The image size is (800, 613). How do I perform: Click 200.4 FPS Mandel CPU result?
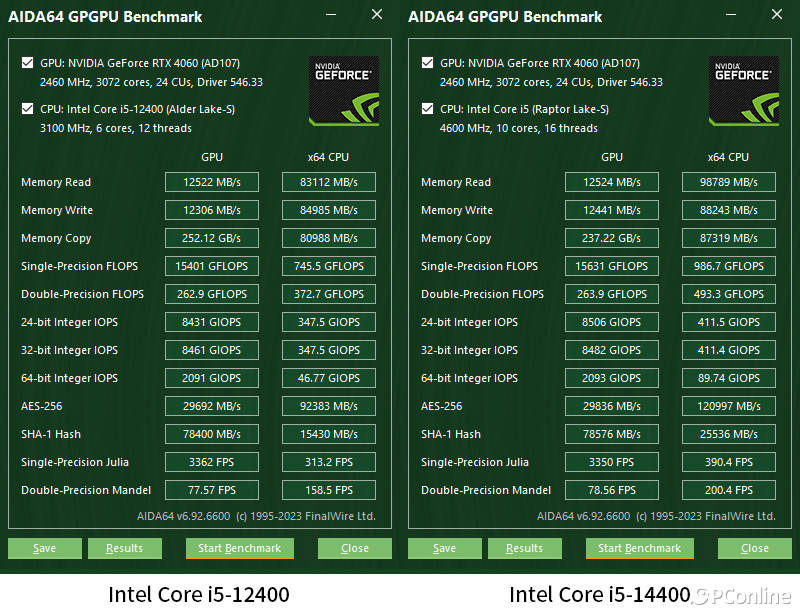point(729,490)
